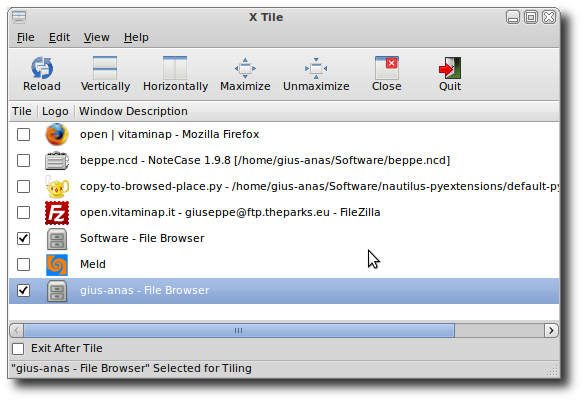Click the status bar "Selected for Tiling" message
The width and height of the screenshot is (584, 402).
point(131,368)
